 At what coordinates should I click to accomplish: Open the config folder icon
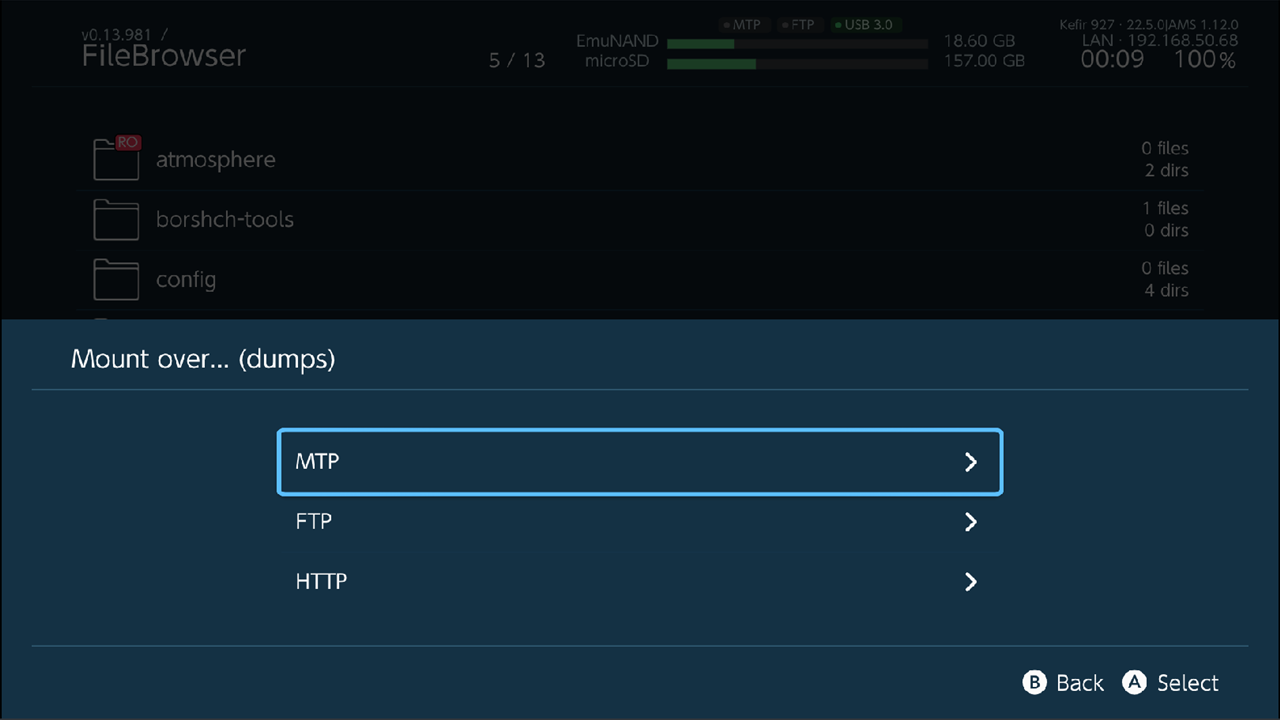point(116,280)
